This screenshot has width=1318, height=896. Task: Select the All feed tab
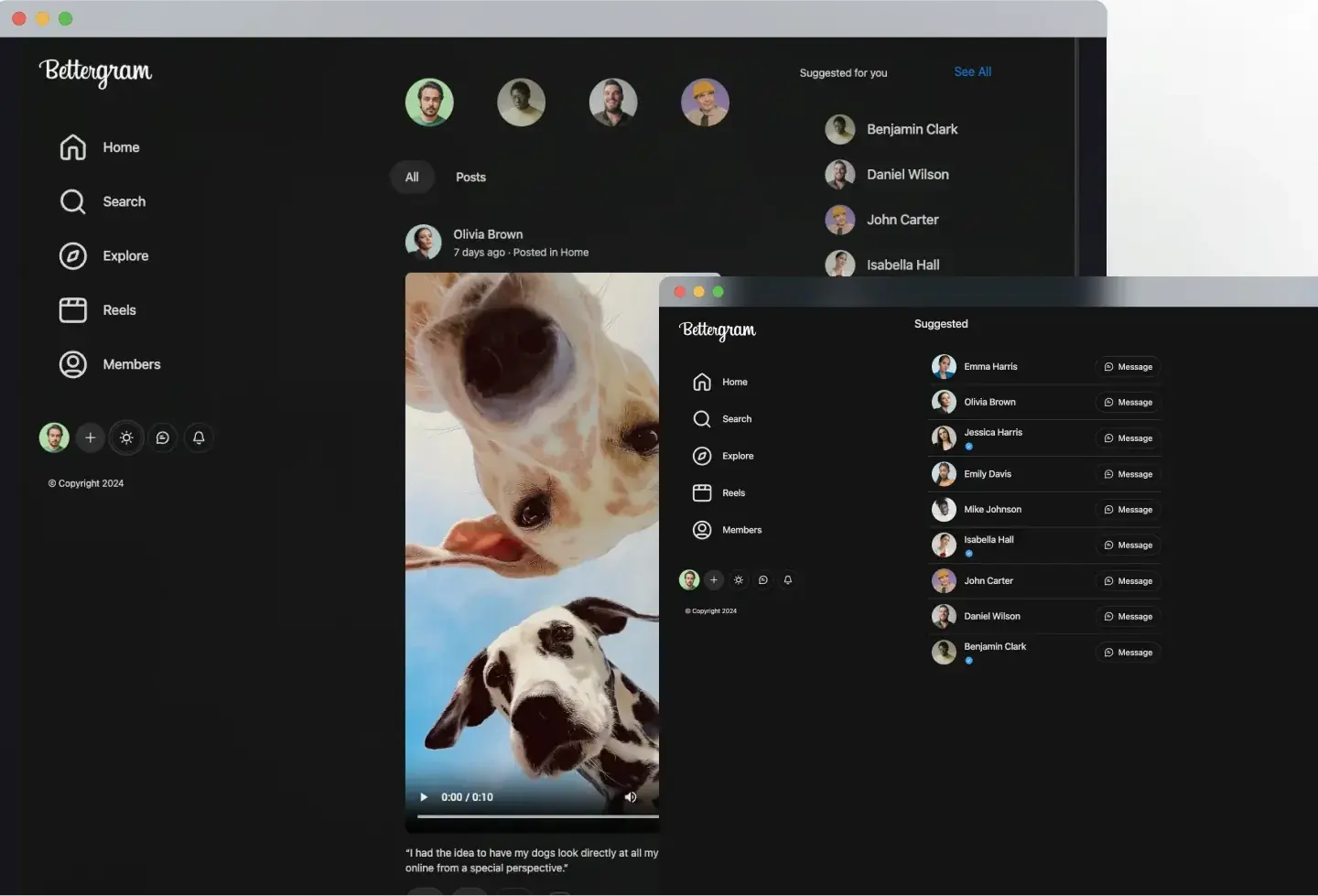pos(412,178)
